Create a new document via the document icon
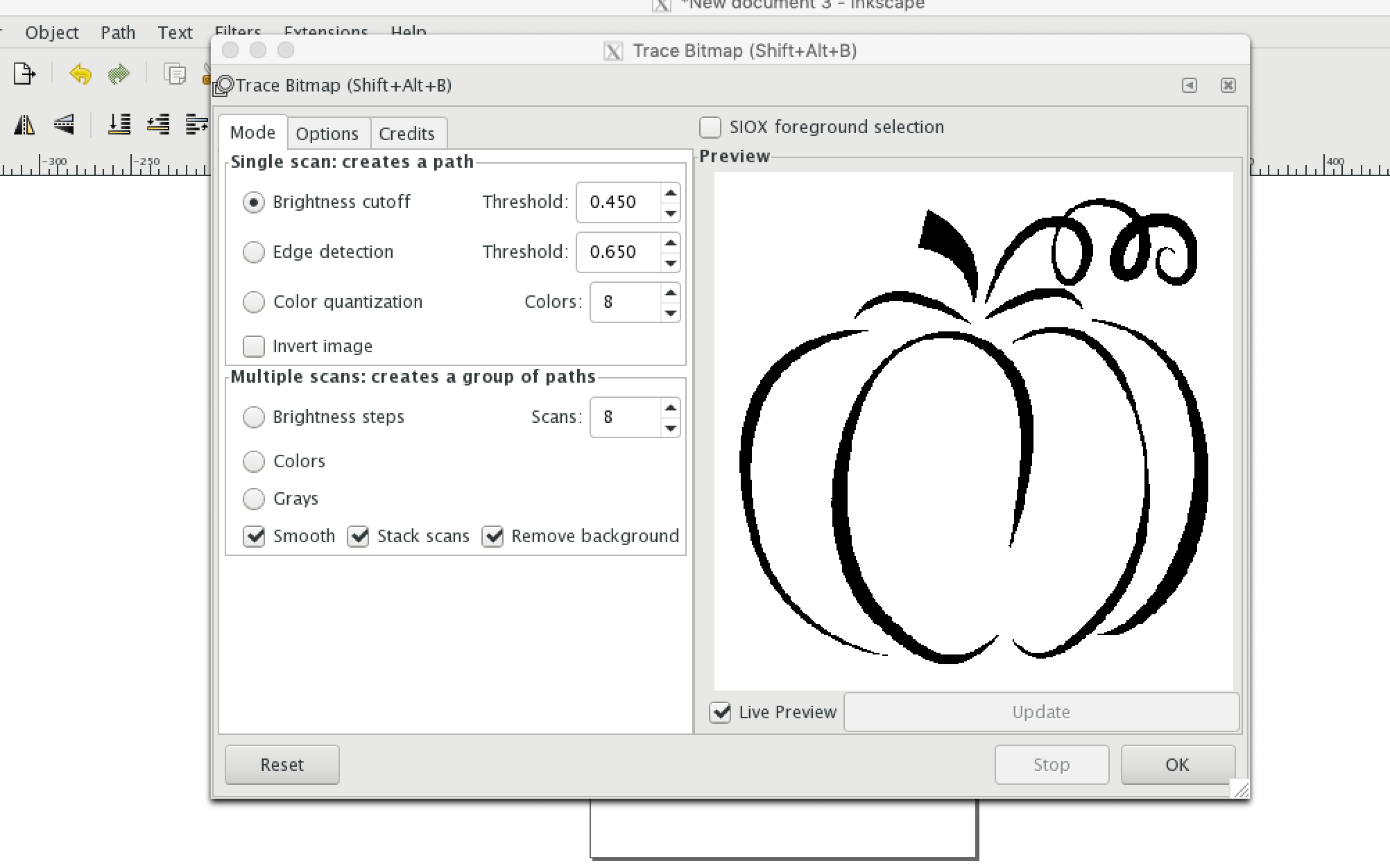This screenshot has width=1390, height=868. (x=24, y=74)
